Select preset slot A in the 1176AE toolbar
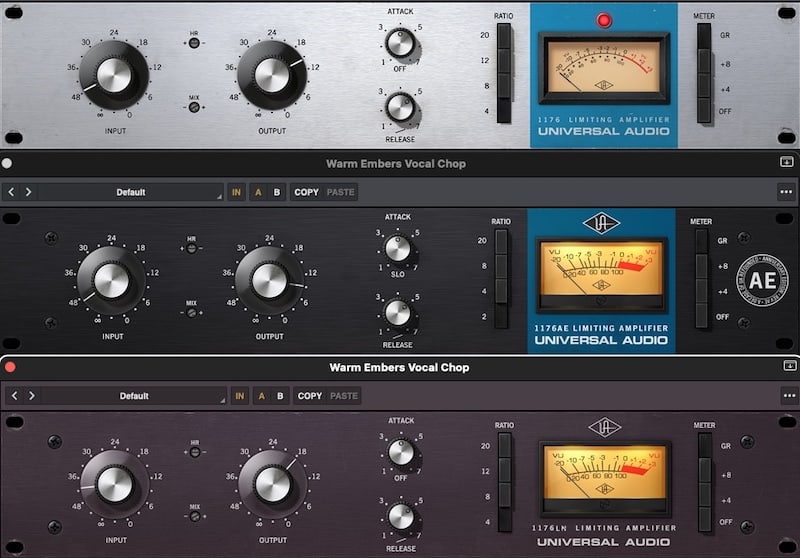This screenshot has height=558, width=800. [258, 192]
